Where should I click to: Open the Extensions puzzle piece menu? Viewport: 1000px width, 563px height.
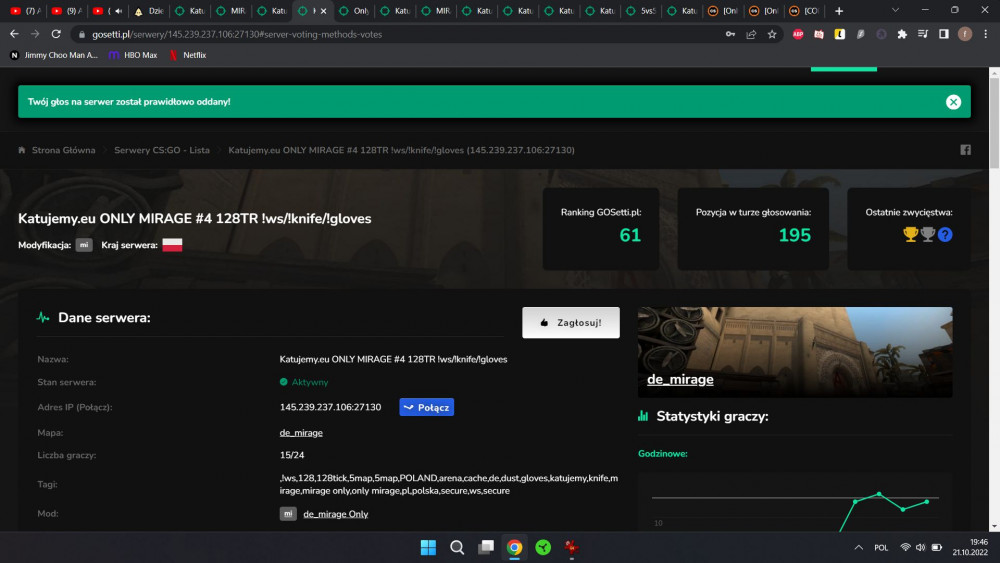[902, 34]
